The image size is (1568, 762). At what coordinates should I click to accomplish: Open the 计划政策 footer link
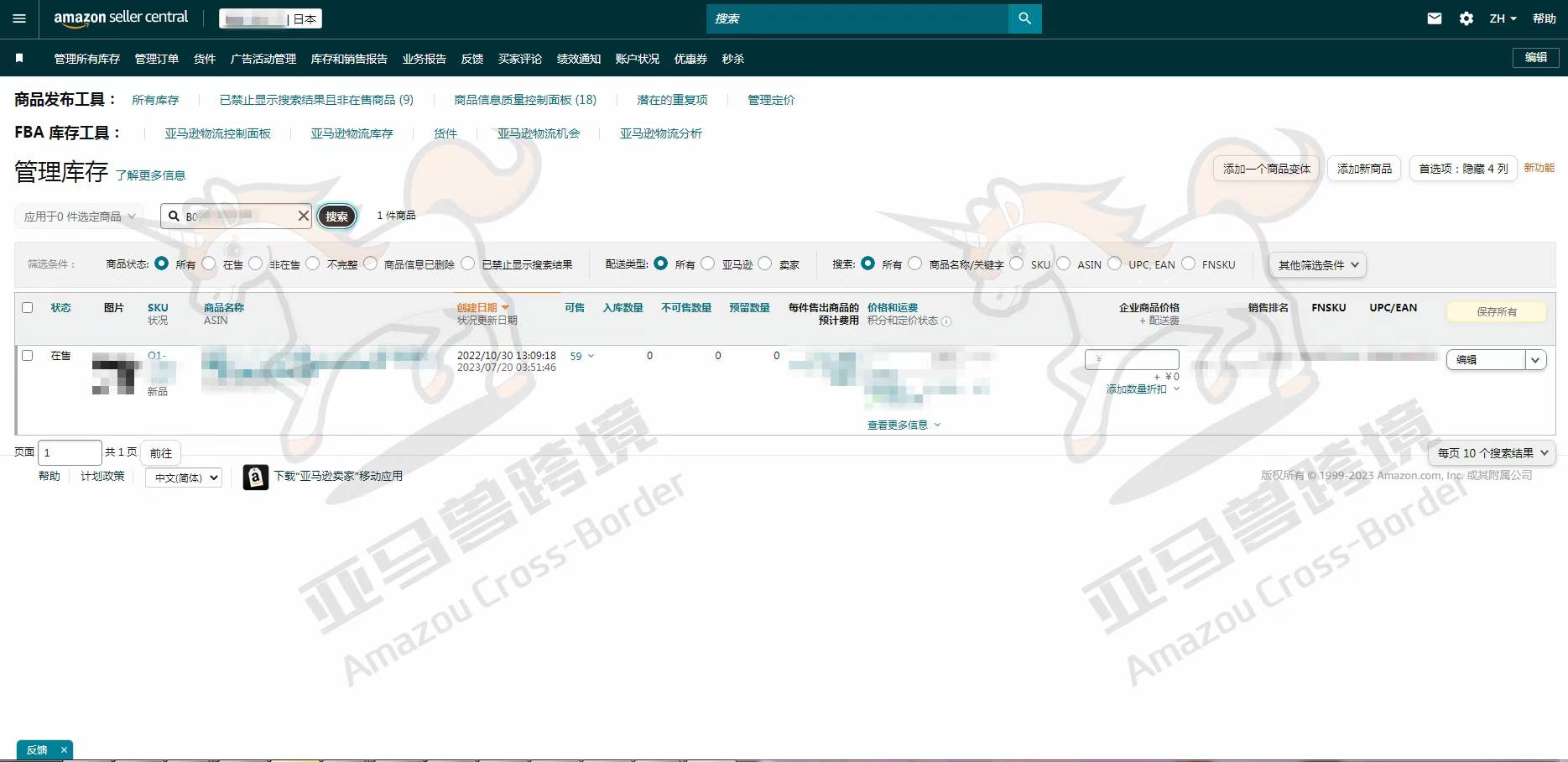click(x=102, y=476)
